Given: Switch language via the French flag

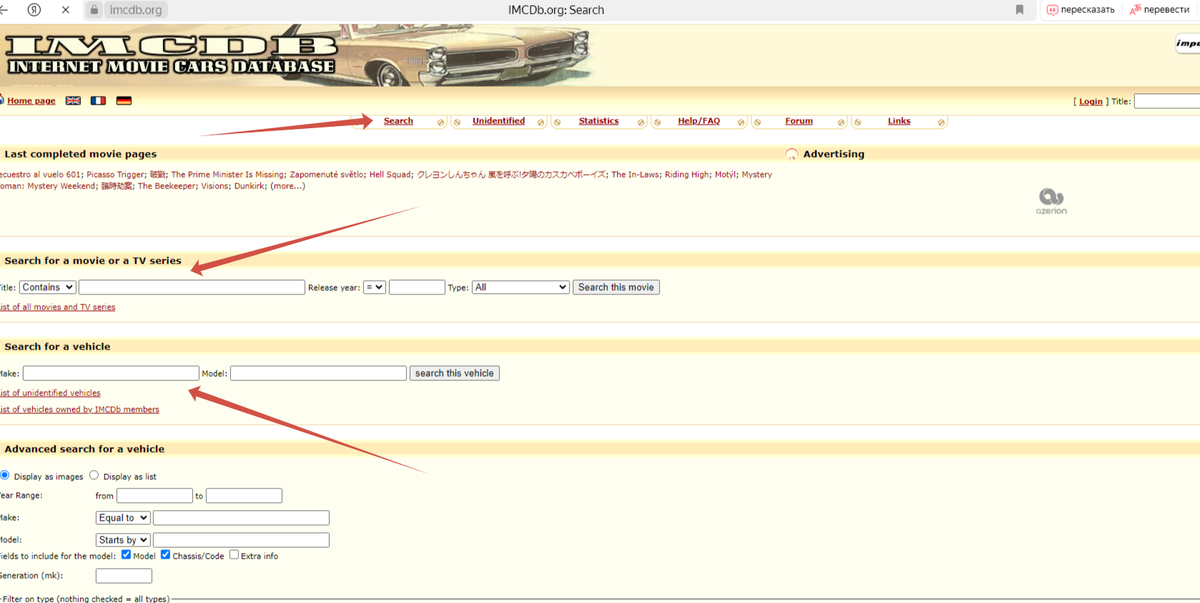Looking at the screenshot, I should 98,101.
